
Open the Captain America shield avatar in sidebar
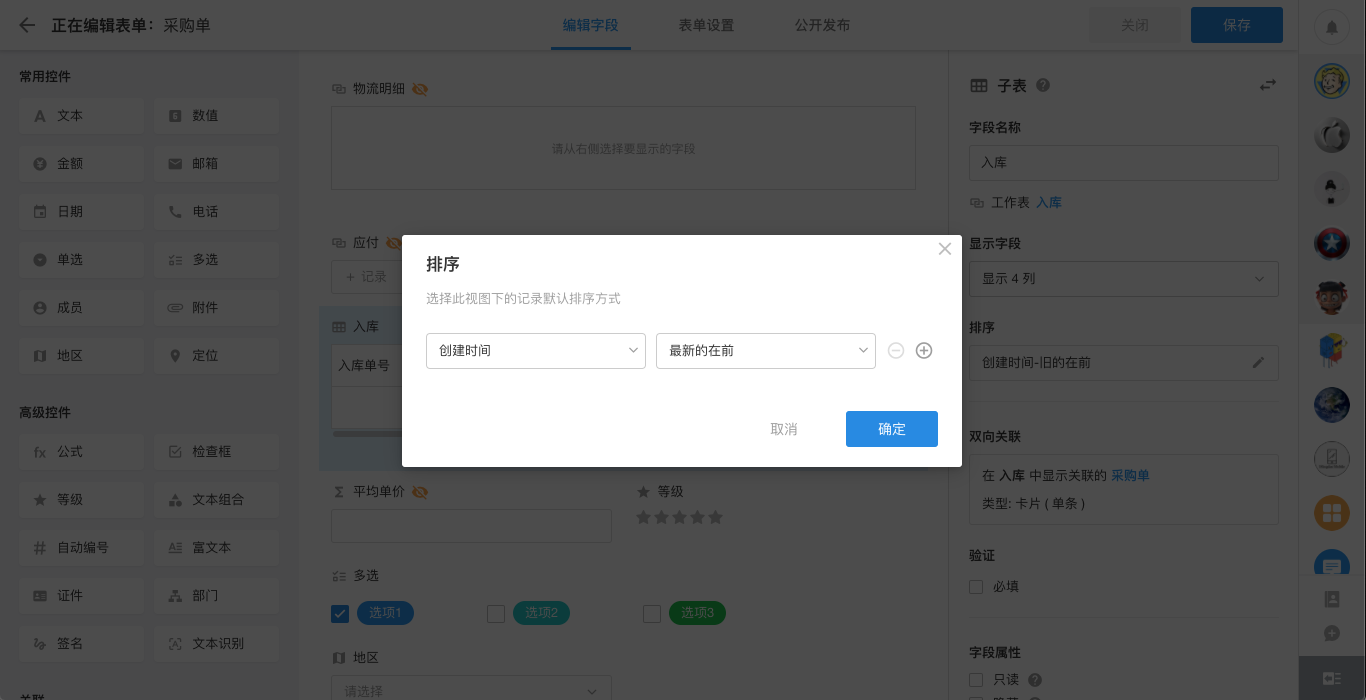tap(1332, 243)
